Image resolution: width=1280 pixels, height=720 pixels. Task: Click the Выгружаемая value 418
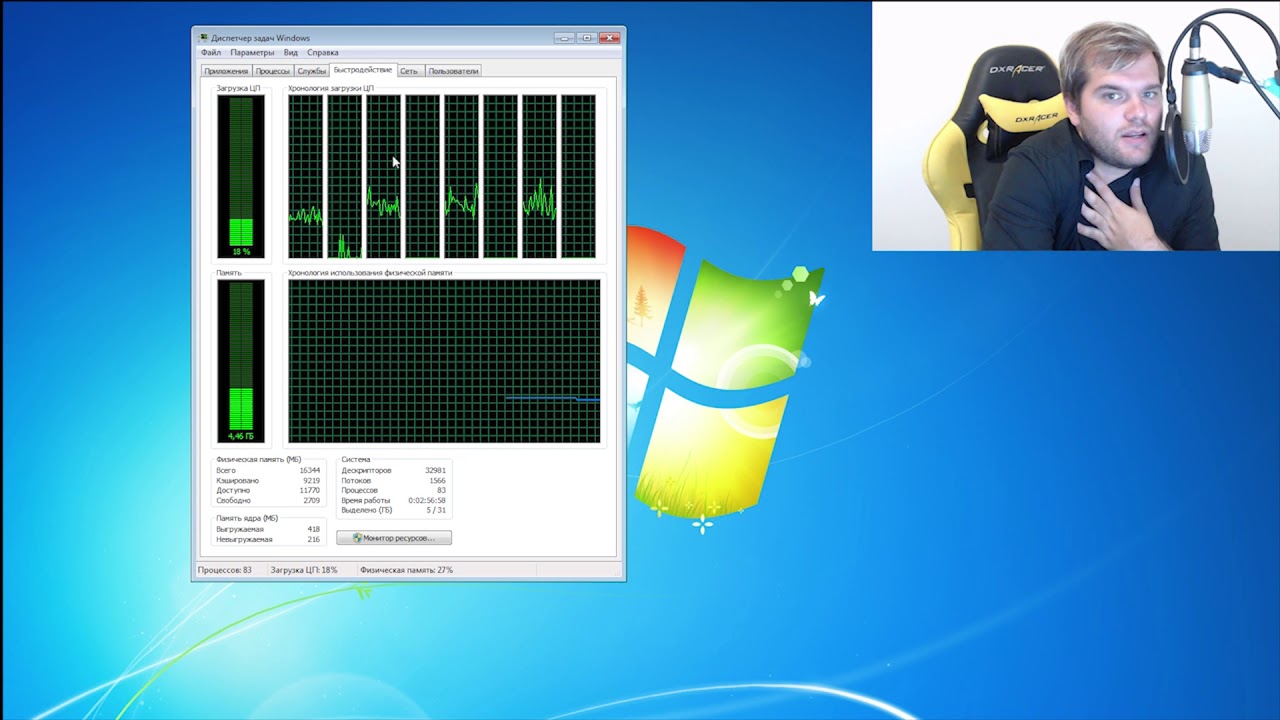(314, 529)
